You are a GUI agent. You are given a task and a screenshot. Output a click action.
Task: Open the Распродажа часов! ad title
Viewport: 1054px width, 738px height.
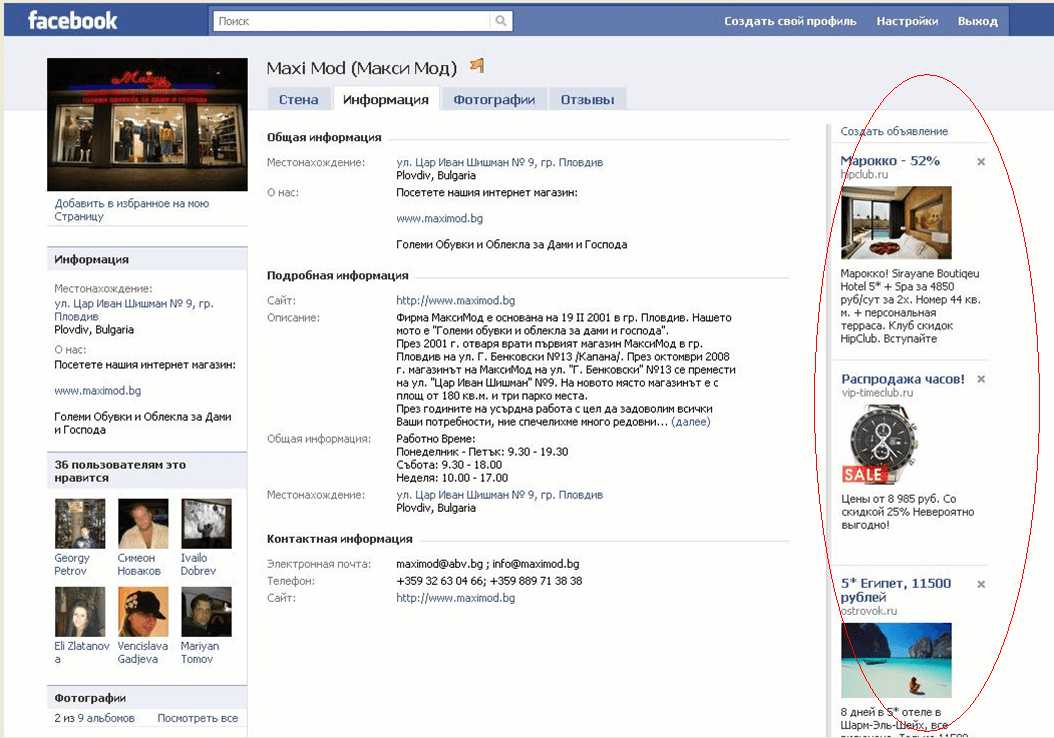pyautogui.click(x=903, y=378)
